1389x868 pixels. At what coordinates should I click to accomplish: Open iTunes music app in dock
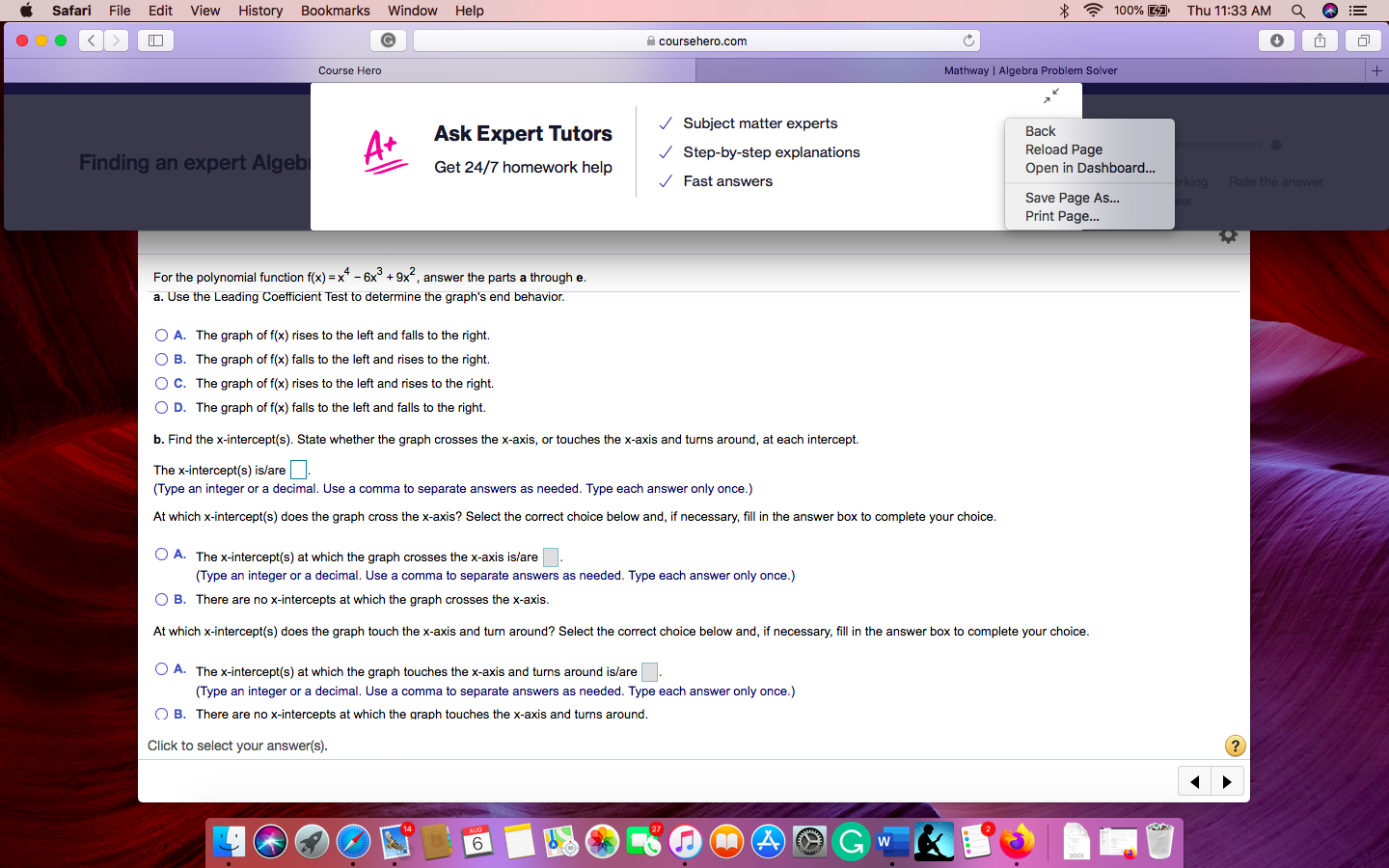685,842
